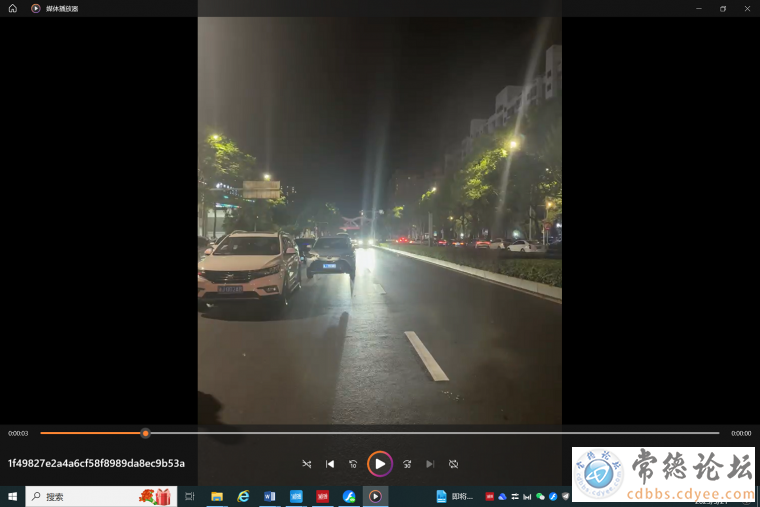760x507 pixels.
Task: Click the file name 1f49827e2a4a6cf58f8989da8ec9b53a
Action: coord(96,463)
